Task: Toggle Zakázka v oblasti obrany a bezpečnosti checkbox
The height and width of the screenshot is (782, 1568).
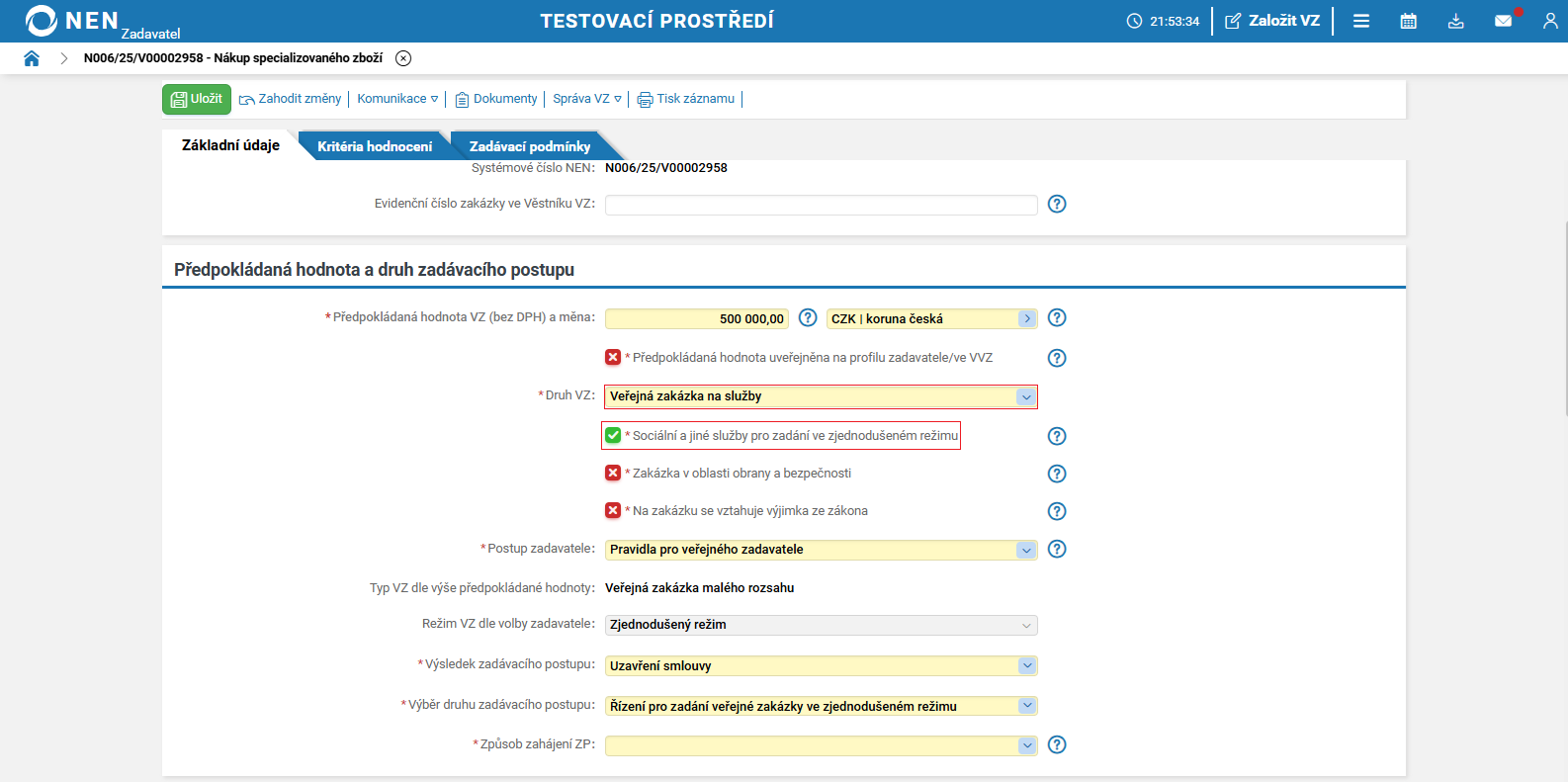Action: pos(613,473)
